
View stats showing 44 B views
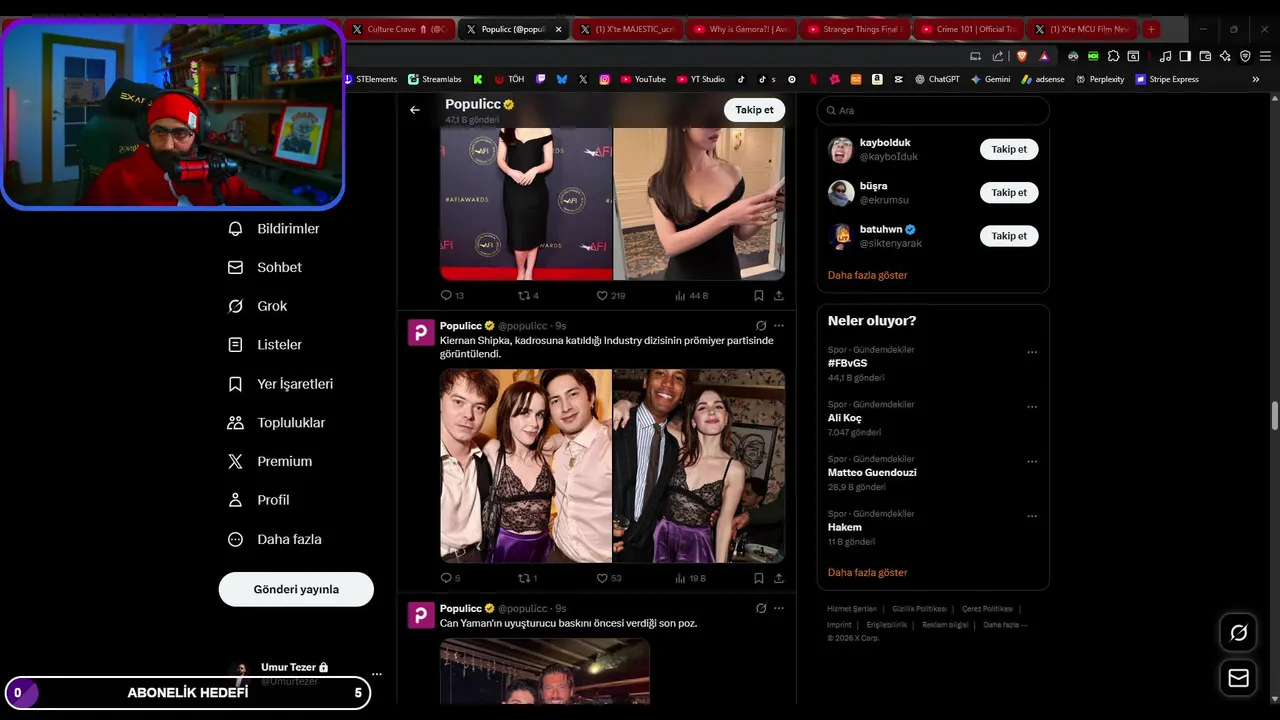691,295
